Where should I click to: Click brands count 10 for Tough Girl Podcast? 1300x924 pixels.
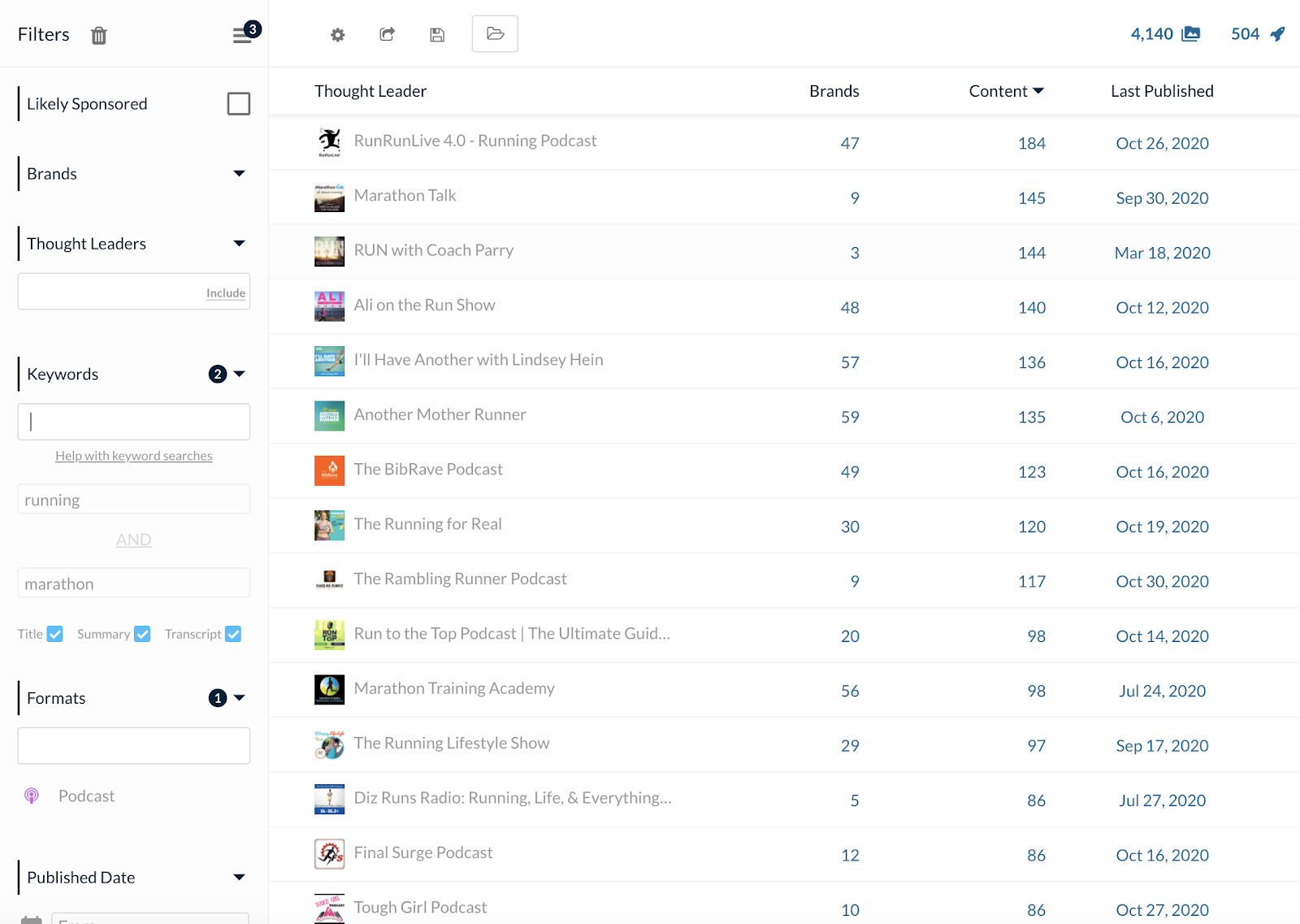[x=850, y=910]
